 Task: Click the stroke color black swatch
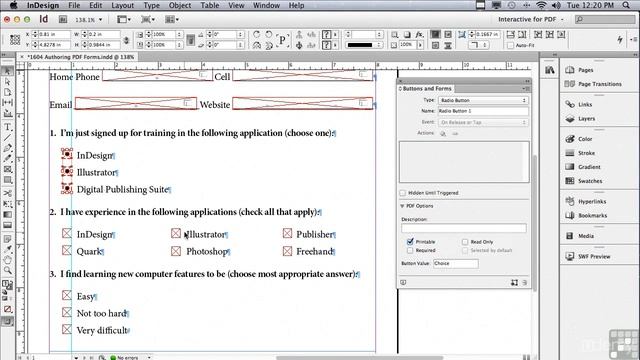tap(360, 45)
